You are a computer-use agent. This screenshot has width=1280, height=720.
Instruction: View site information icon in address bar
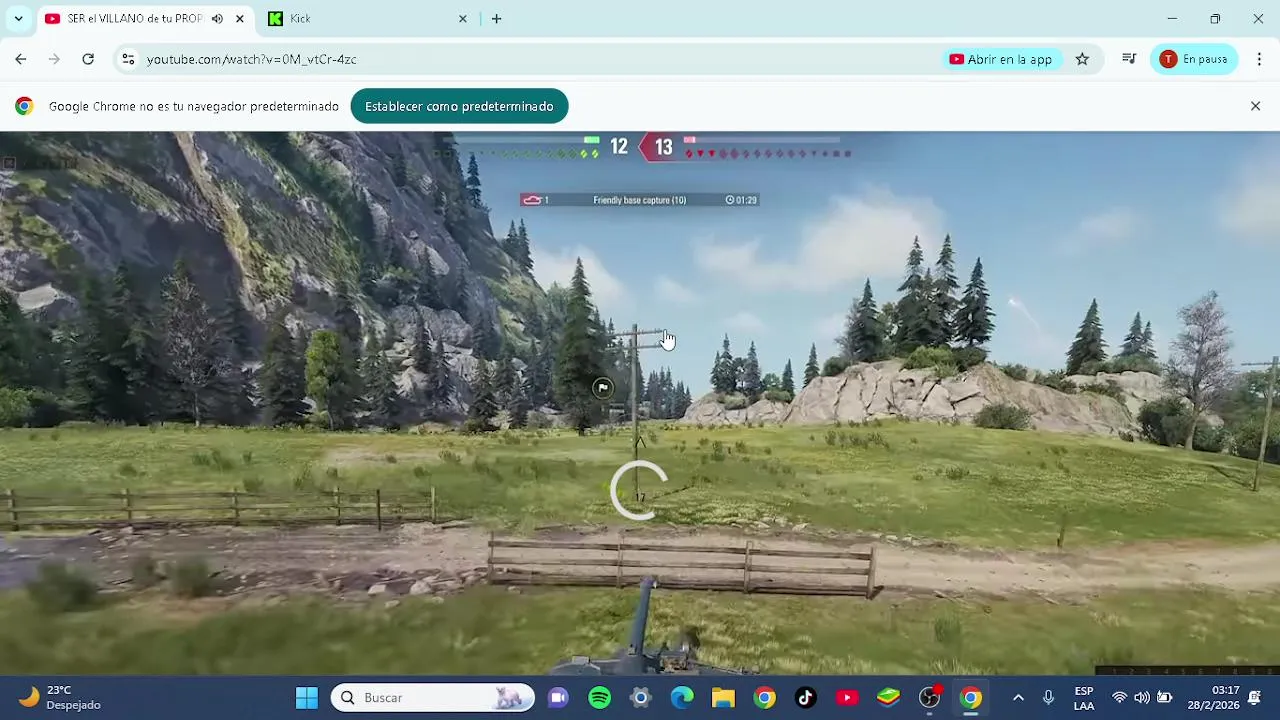point(128,59)
